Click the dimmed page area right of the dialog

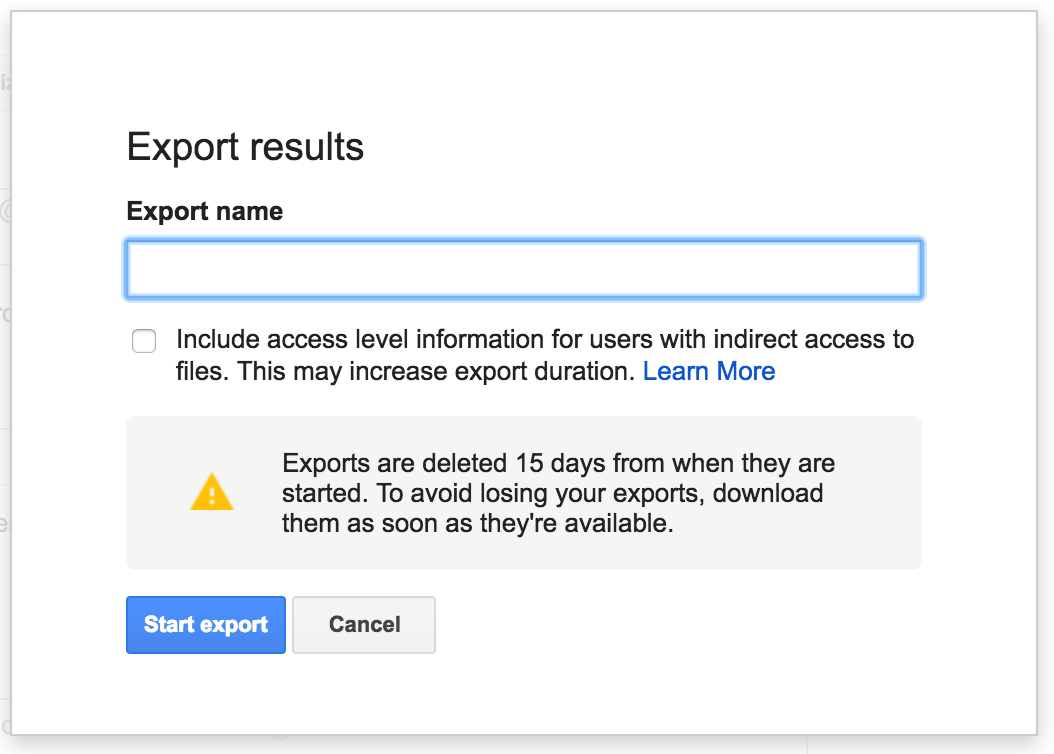(x=1045, y=400)
